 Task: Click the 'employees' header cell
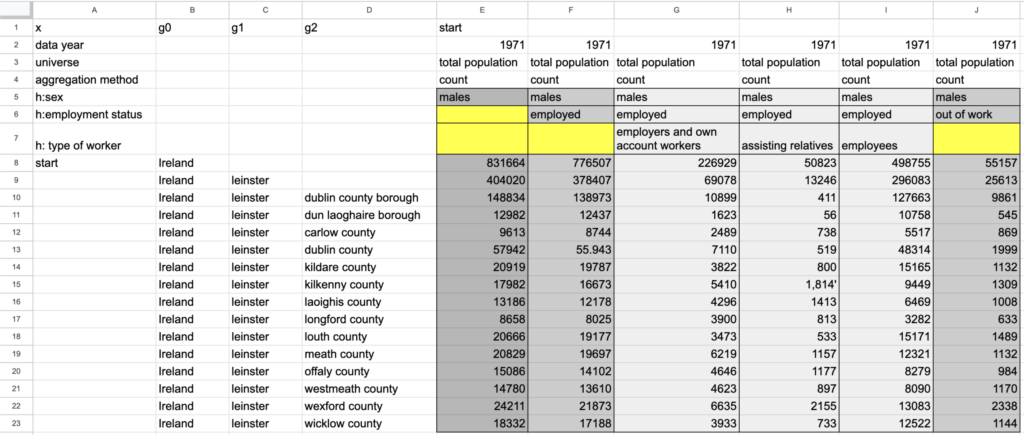pyautogui.click(x=886, y=139)
